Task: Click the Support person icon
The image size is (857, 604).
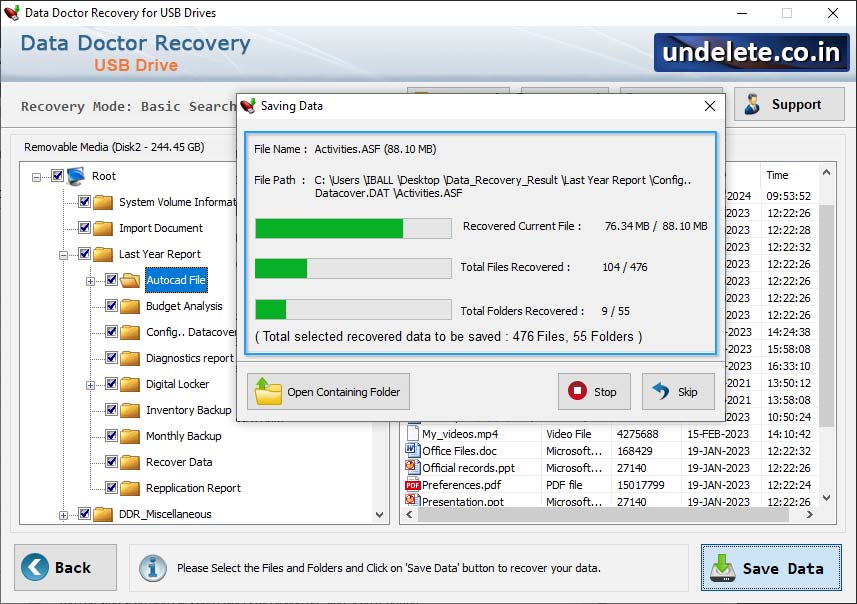Action: [x=752, y=104]
